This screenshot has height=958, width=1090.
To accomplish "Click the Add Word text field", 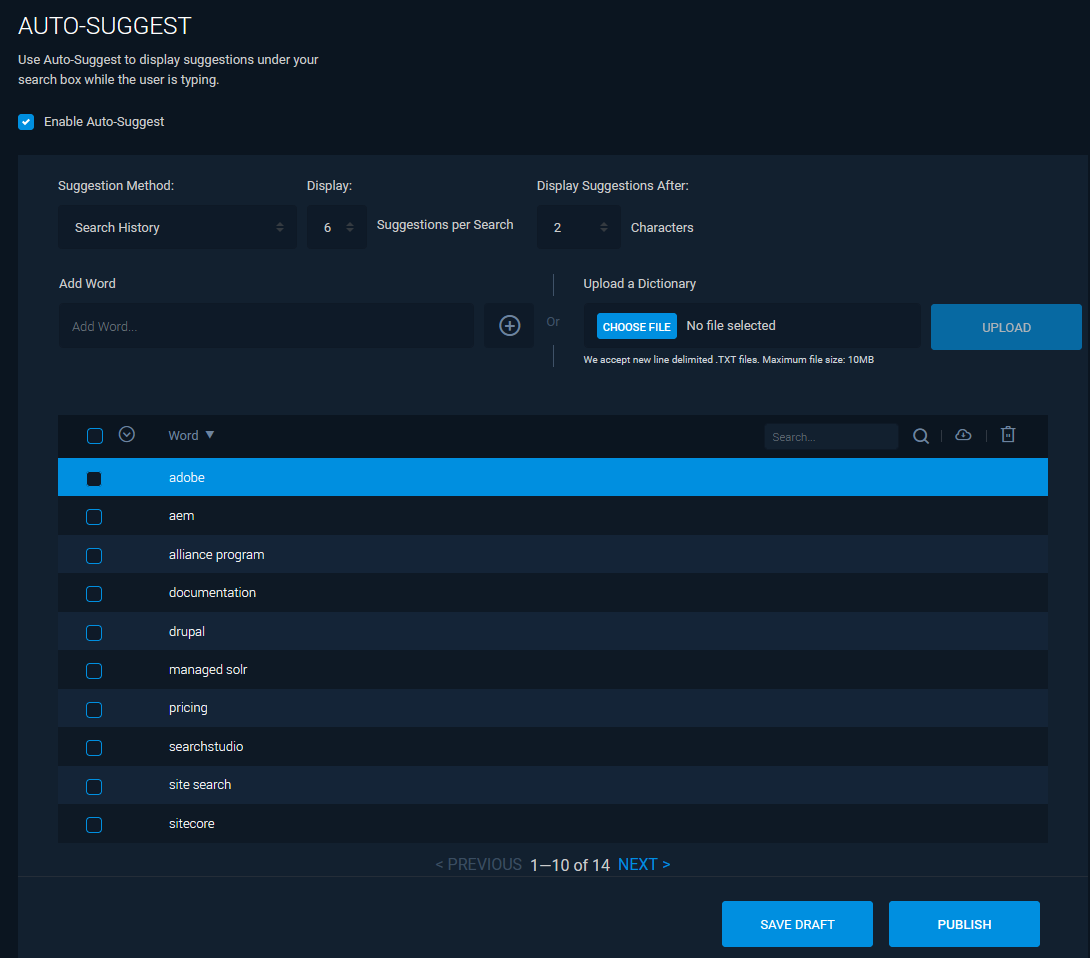I will point(265,325).
